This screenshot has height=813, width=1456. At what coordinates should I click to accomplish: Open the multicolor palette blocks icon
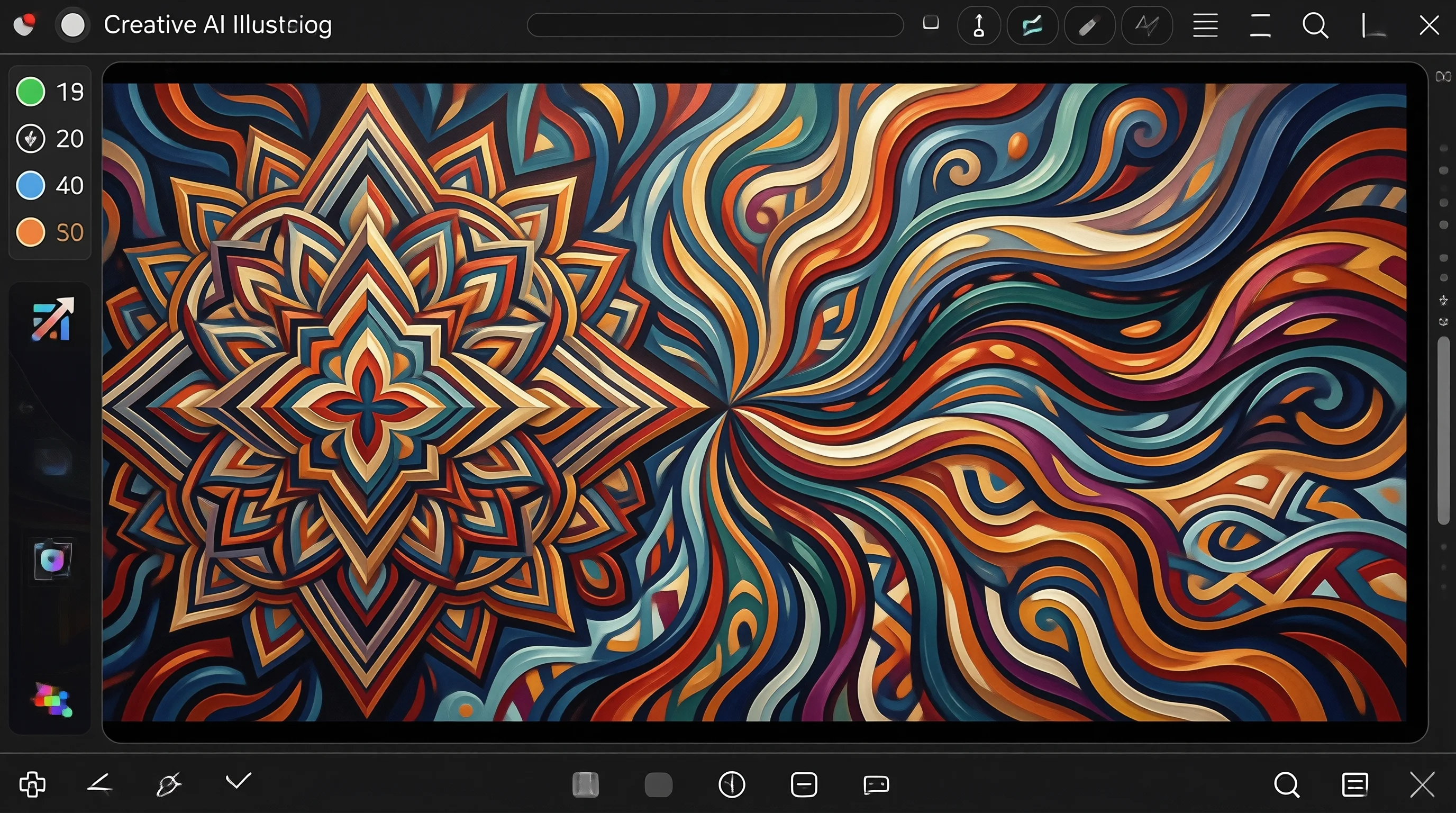click(52, 700)
